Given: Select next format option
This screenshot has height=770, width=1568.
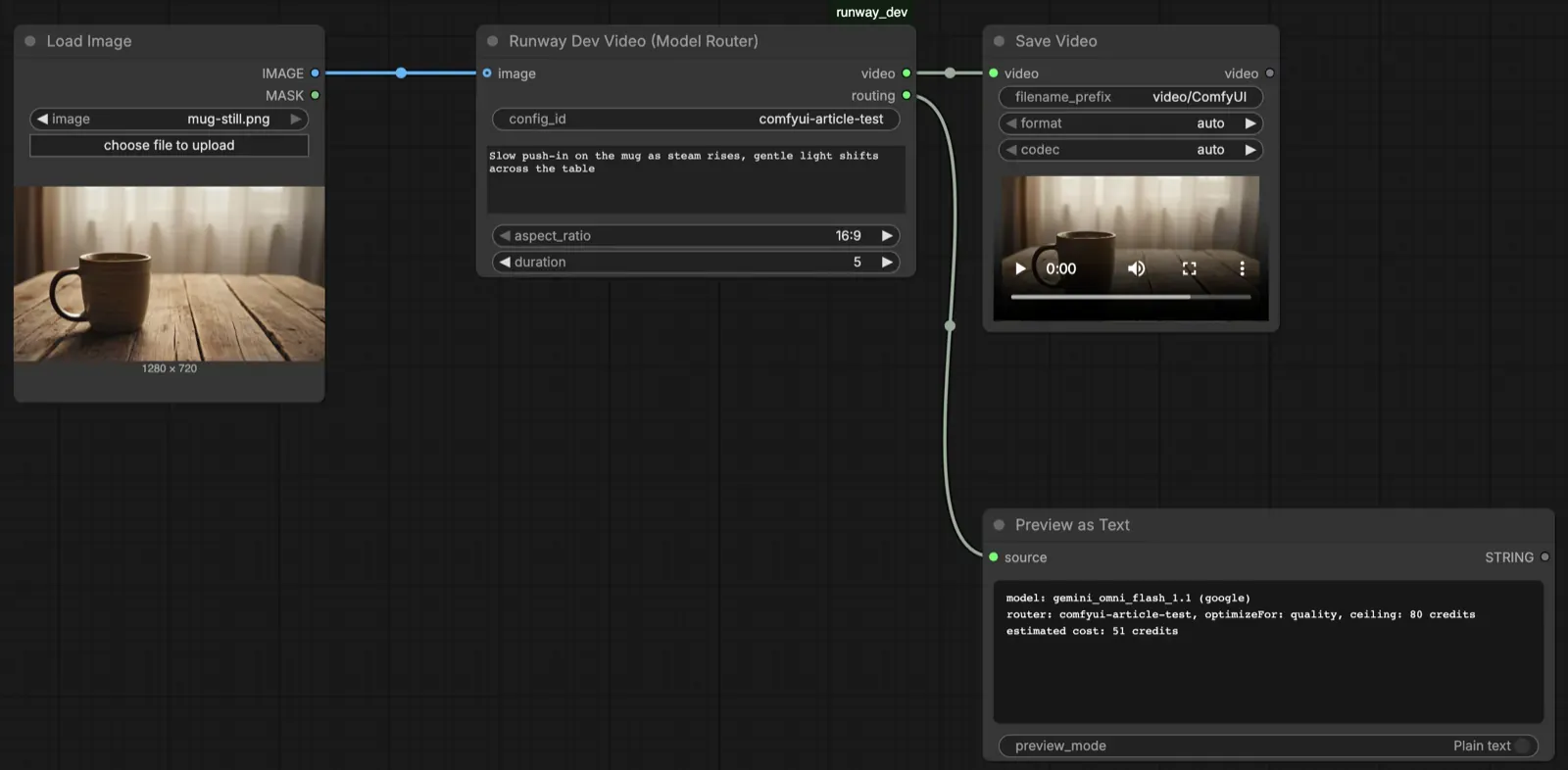Looking at the screenshot, I should tap(1250, 123).
